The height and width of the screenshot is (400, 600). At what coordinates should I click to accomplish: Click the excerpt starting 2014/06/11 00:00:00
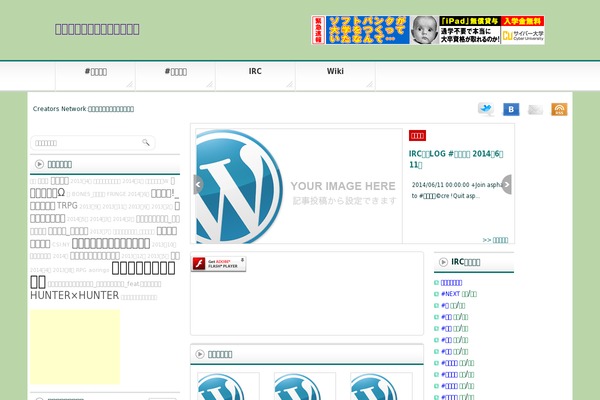(x=456, y=190)
